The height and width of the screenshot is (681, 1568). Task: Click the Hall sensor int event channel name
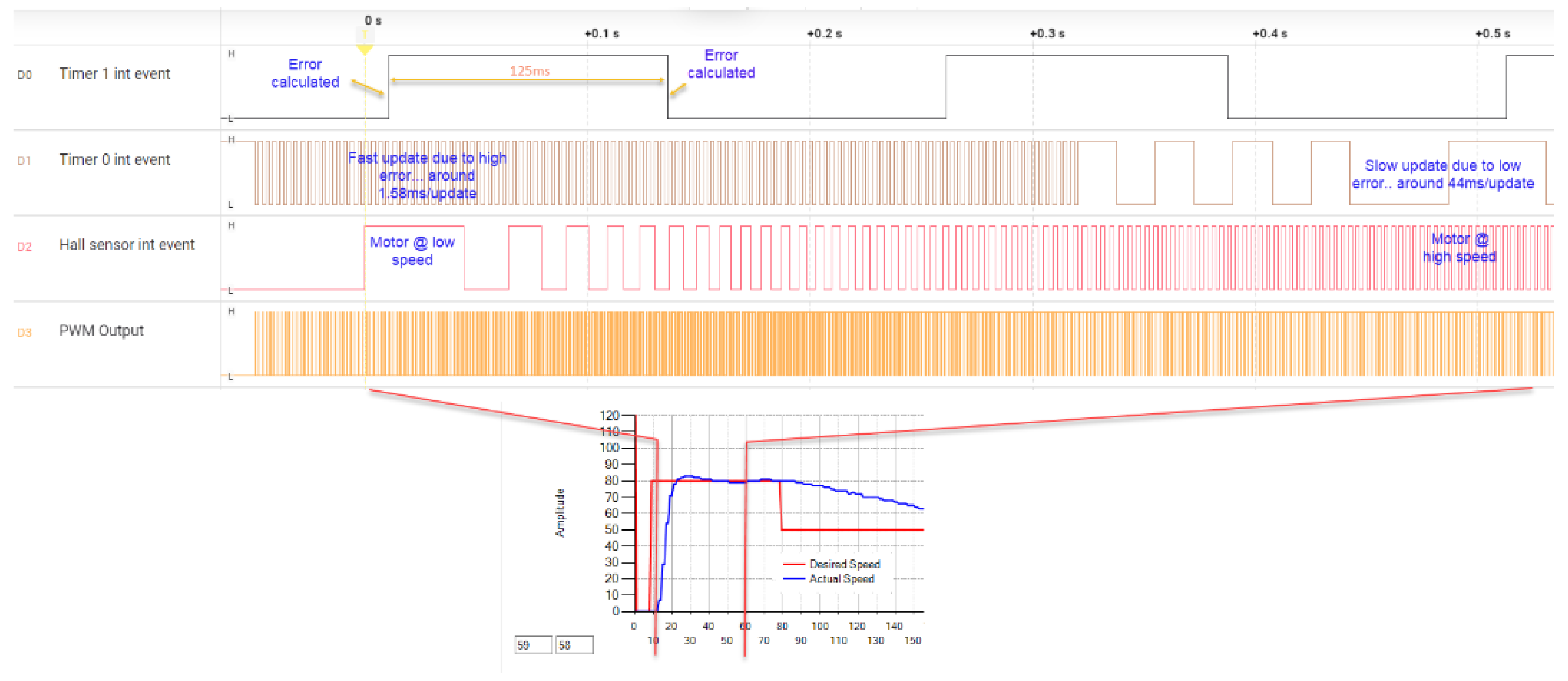(126, 245)
